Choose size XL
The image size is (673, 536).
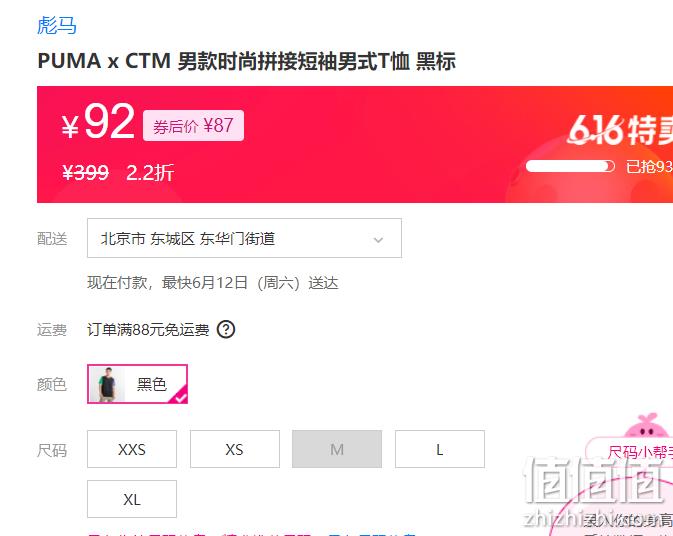click(x=132, y=499)
